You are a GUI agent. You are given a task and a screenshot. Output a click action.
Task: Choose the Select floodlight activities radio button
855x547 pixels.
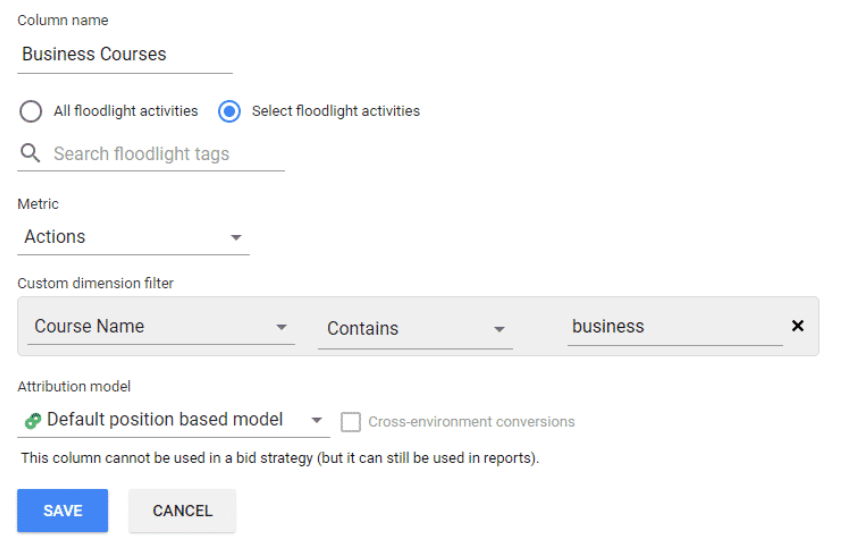pos(230,111)
